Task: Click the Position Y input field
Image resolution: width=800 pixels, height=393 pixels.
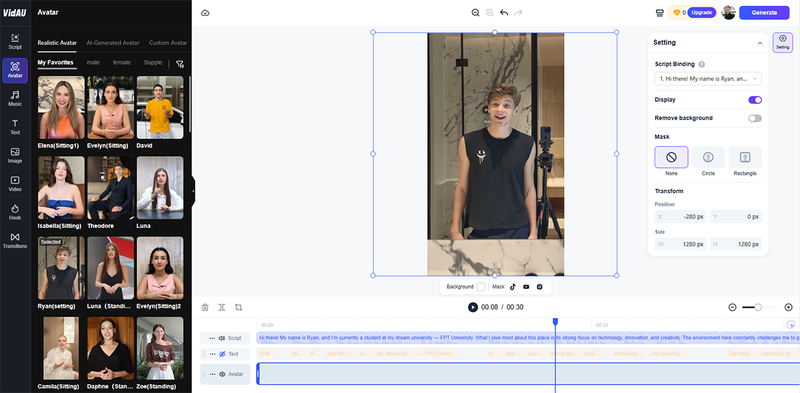Action: pyautogui.click(x=736, y=216)
